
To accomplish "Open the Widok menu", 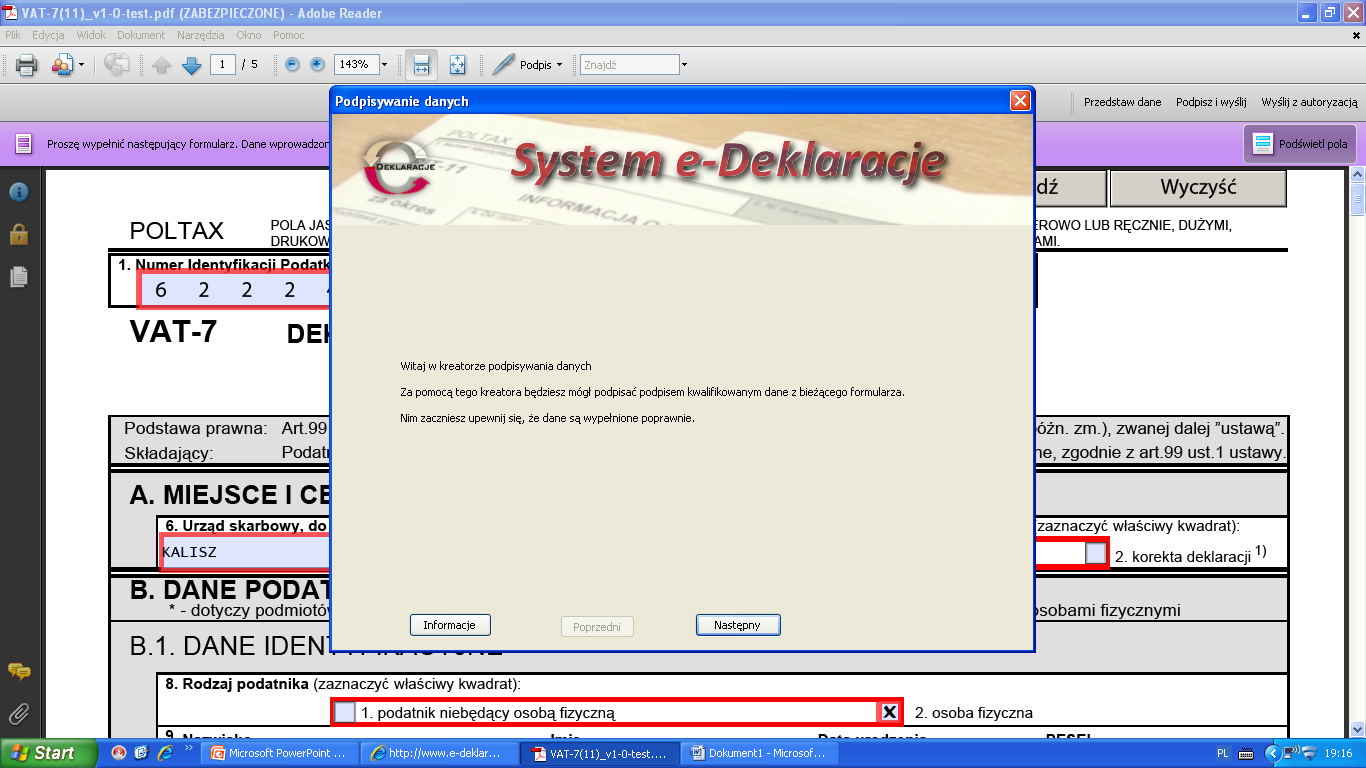I will click(x=91, y=35).
